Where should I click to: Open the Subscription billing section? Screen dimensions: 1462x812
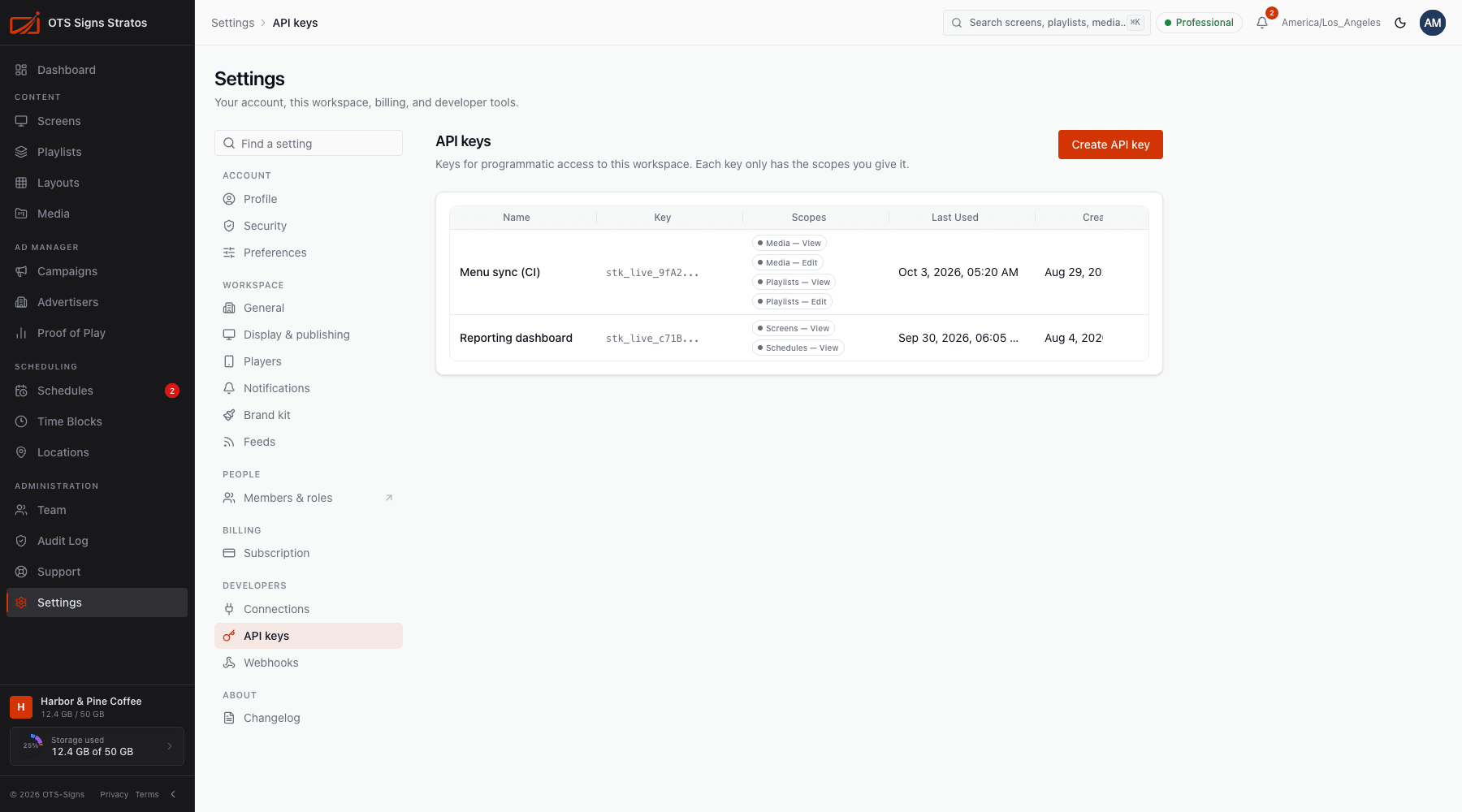pos(309,553)
